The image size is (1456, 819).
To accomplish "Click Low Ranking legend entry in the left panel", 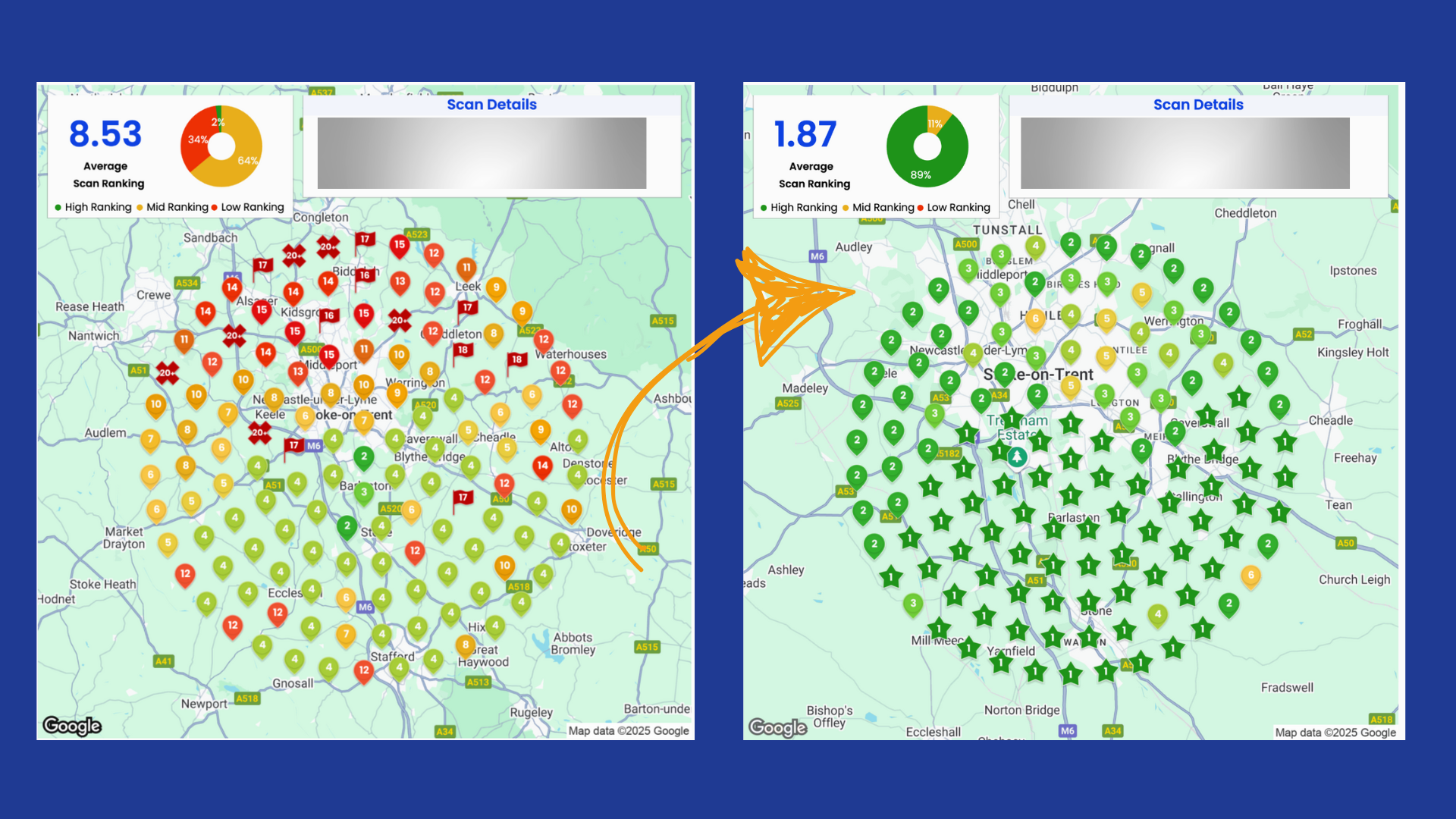I will (247, 207).
